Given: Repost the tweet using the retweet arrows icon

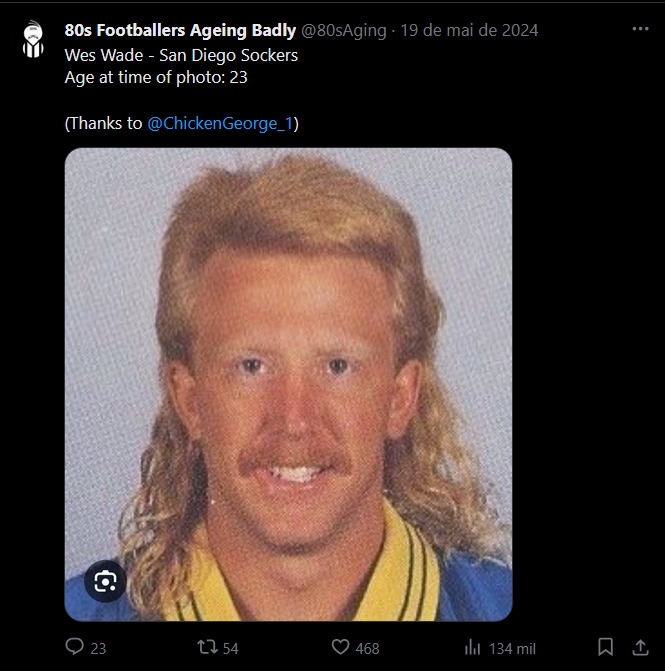Looking at the screenshot, I should 207,647.
